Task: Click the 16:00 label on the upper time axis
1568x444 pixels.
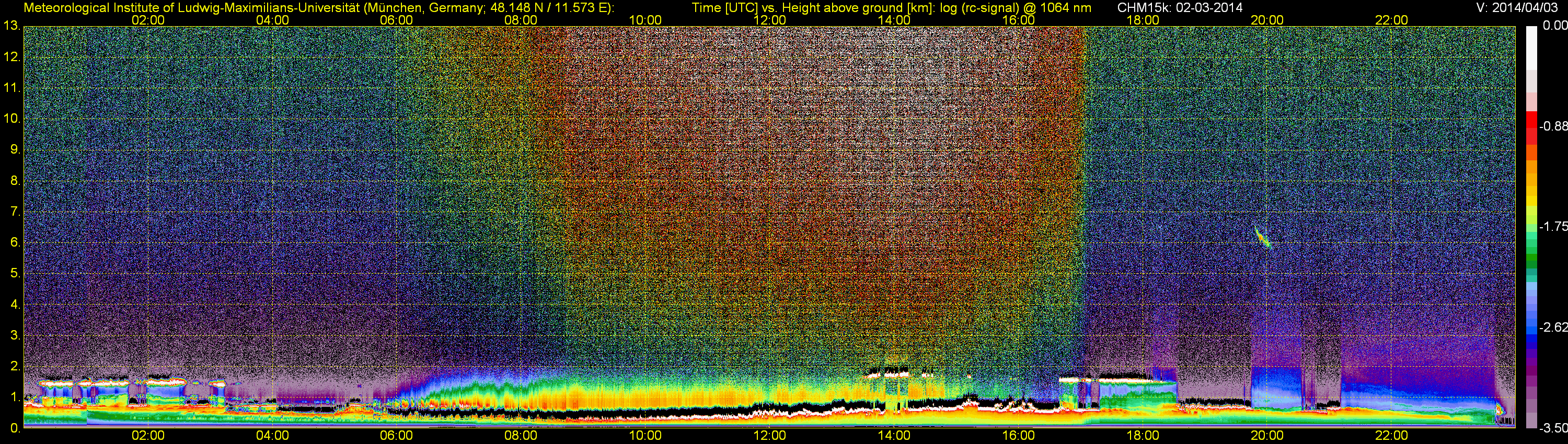Action: coord(1018,20)
